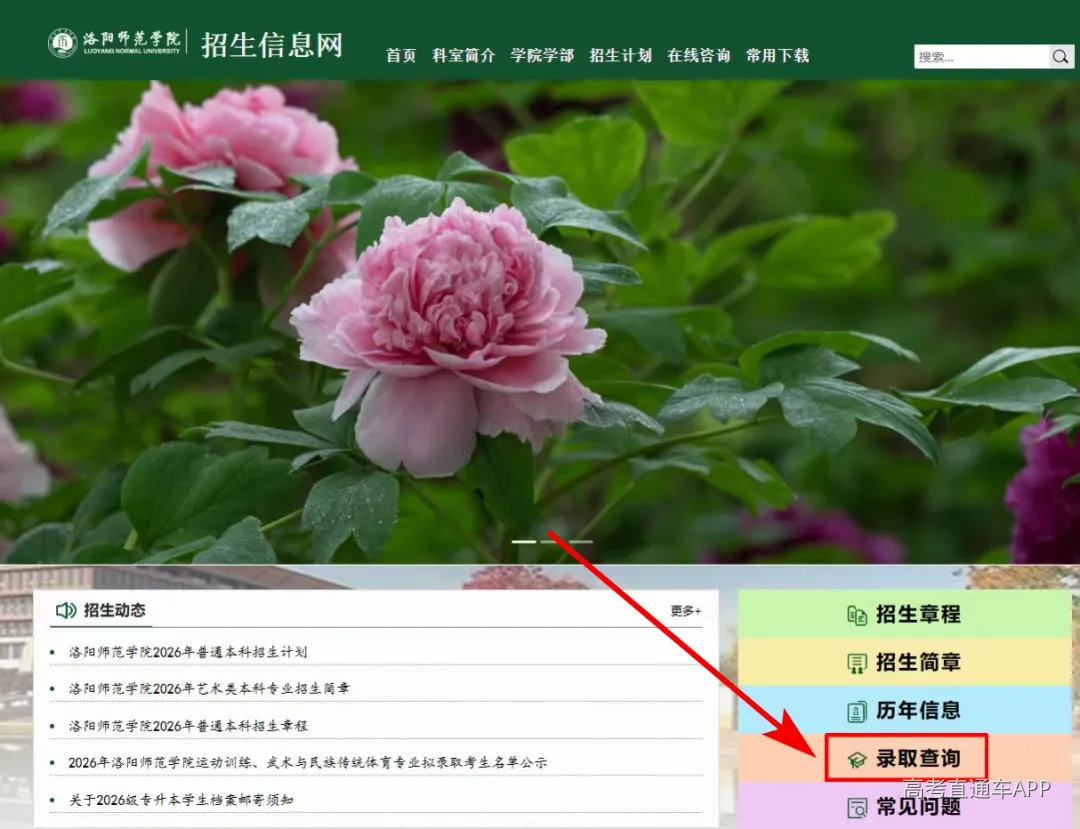
Task: Expand the news list via 更多+
Action: click(686, 611)
